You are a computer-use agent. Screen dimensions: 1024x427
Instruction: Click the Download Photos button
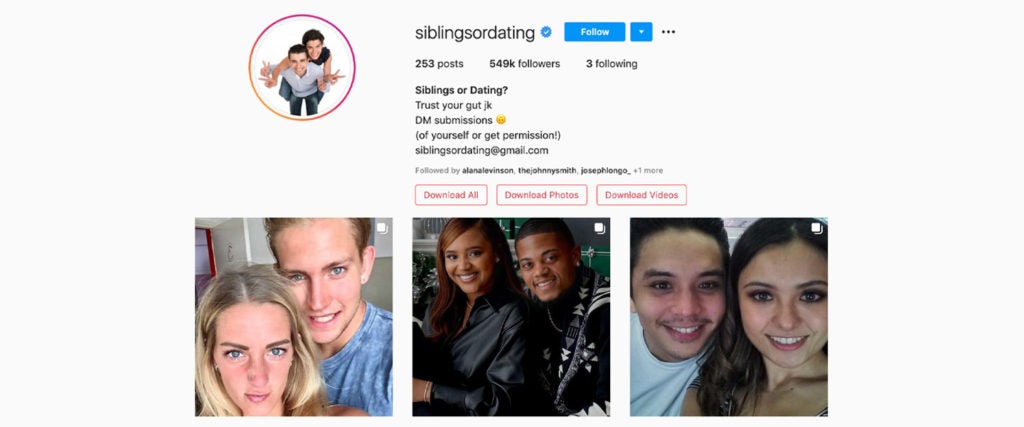click(x=542, y=195)
